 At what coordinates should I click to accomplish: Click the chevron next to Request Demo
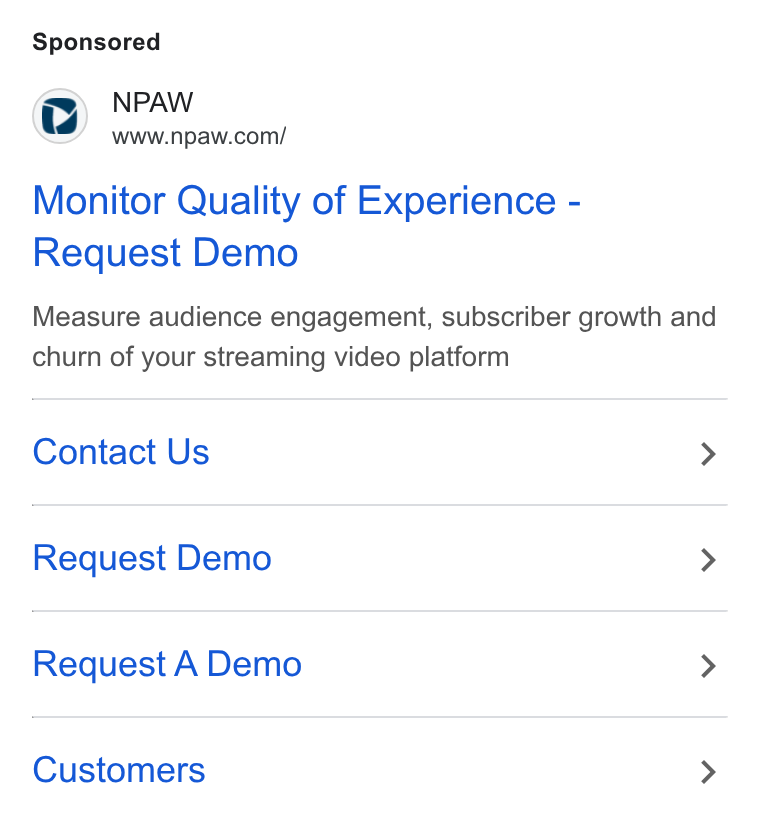pyautogui.click(x=708, y=560)
